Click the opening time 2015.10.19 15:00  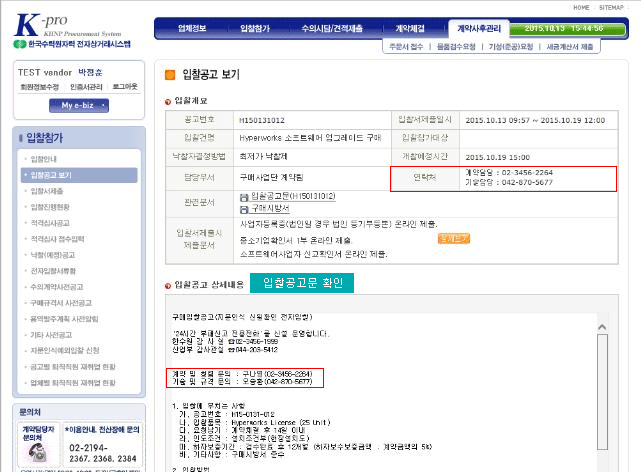(x=498, y=157)
